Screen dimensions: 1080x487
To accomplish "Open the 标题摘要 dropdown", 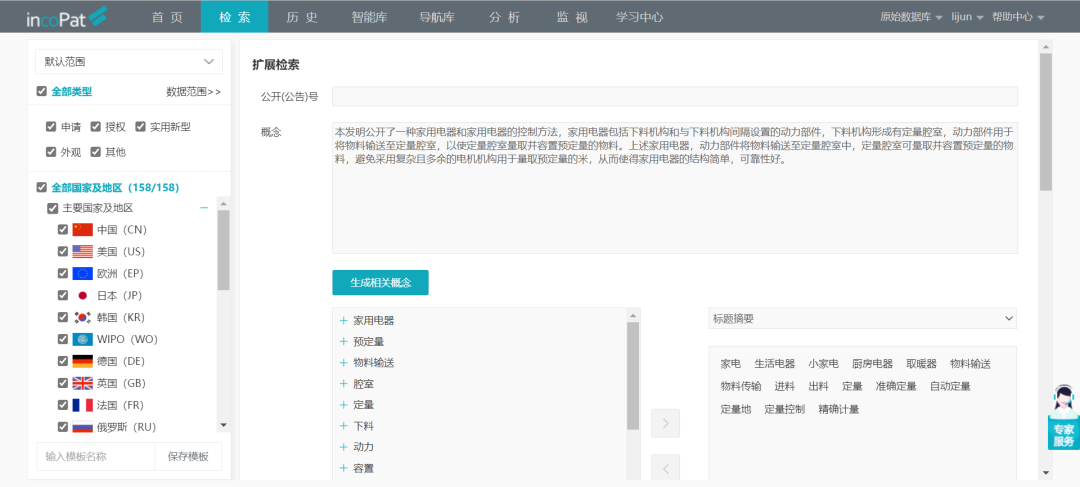I will point(862,319).
